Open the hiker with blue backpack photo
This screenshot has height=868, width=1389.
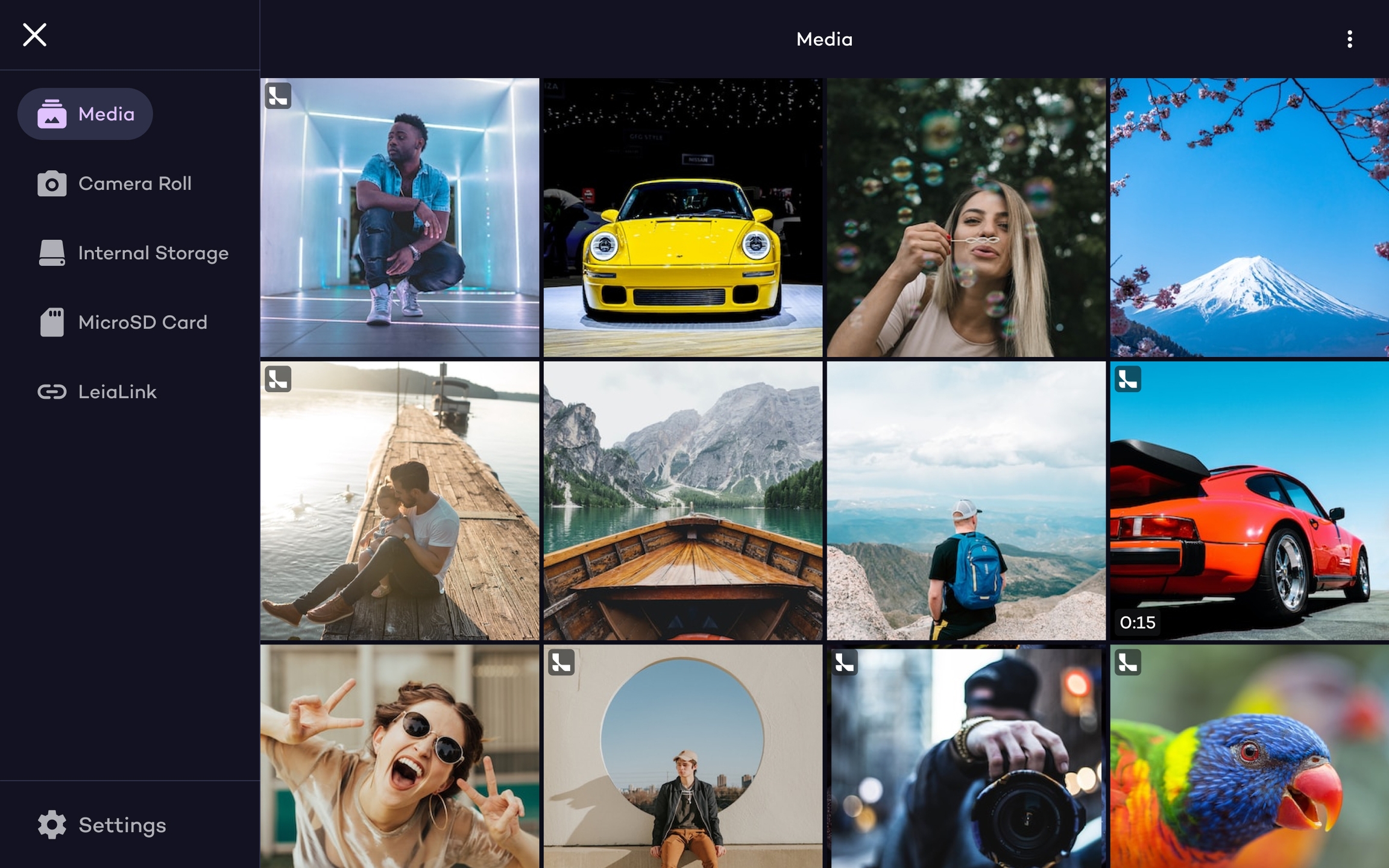(x=966, y=501)
